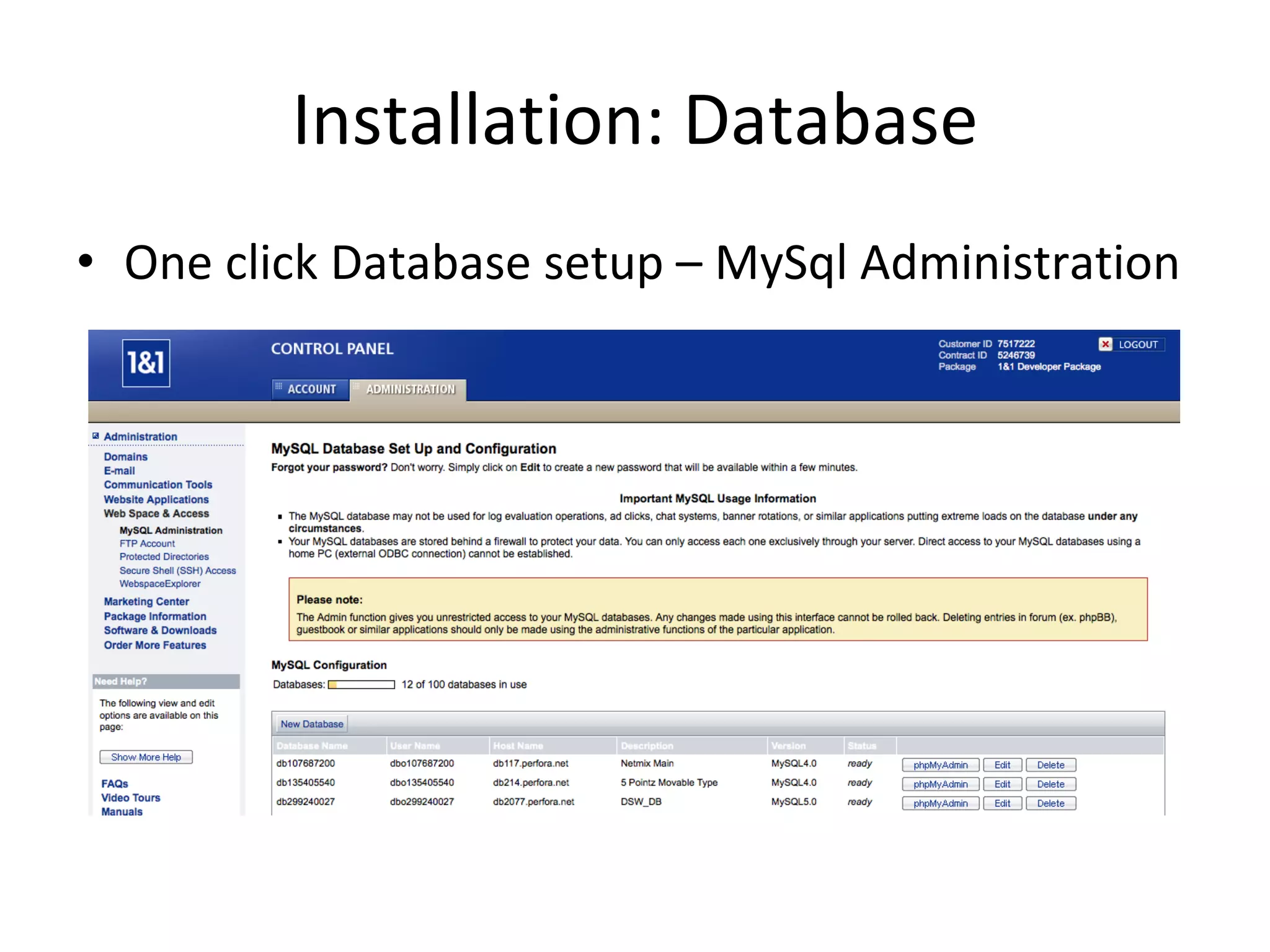Click the Please note warning box
The height and width of the screenshot is (952, 1270).
[717, 609]
